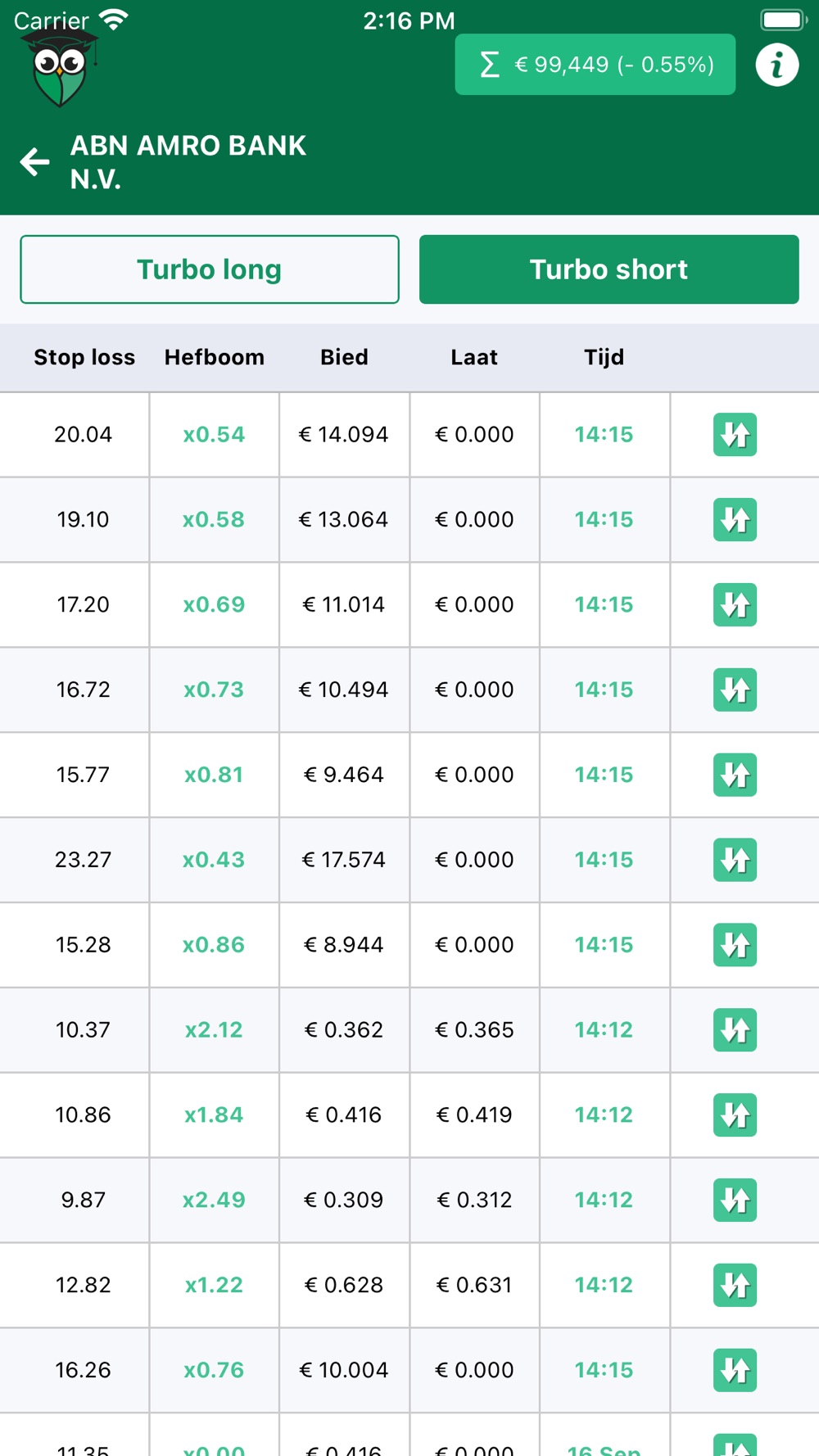Select stop loss value 10.86
Screen dimensions: 819x1456
[83, 1116]
